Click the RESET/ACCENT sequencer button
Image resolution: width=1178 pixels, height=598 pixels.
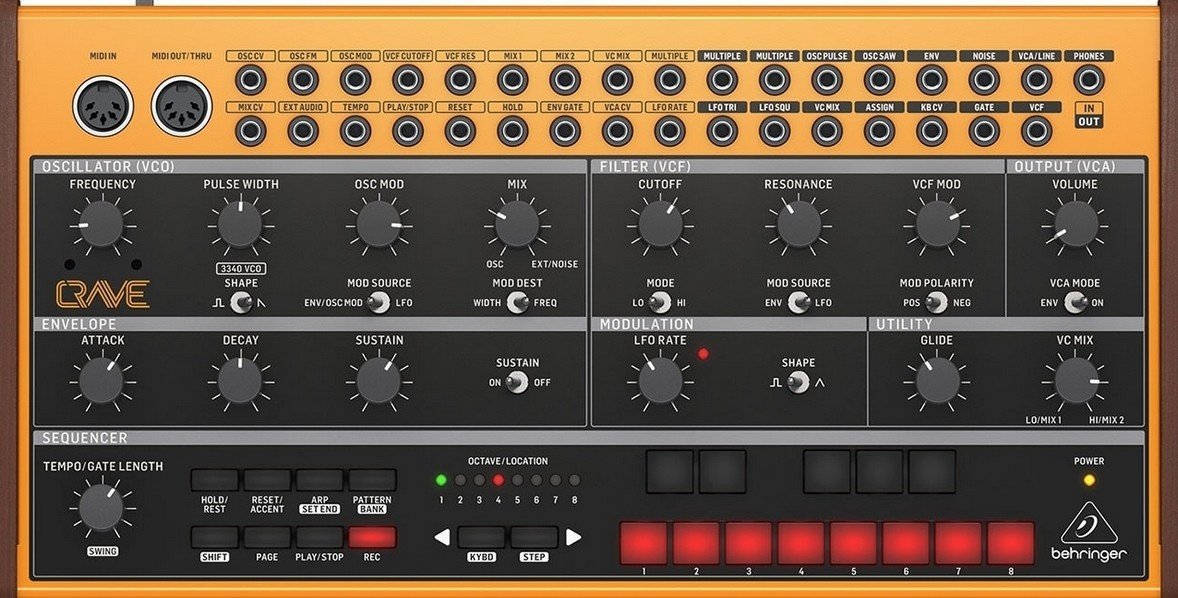[267, 480]
